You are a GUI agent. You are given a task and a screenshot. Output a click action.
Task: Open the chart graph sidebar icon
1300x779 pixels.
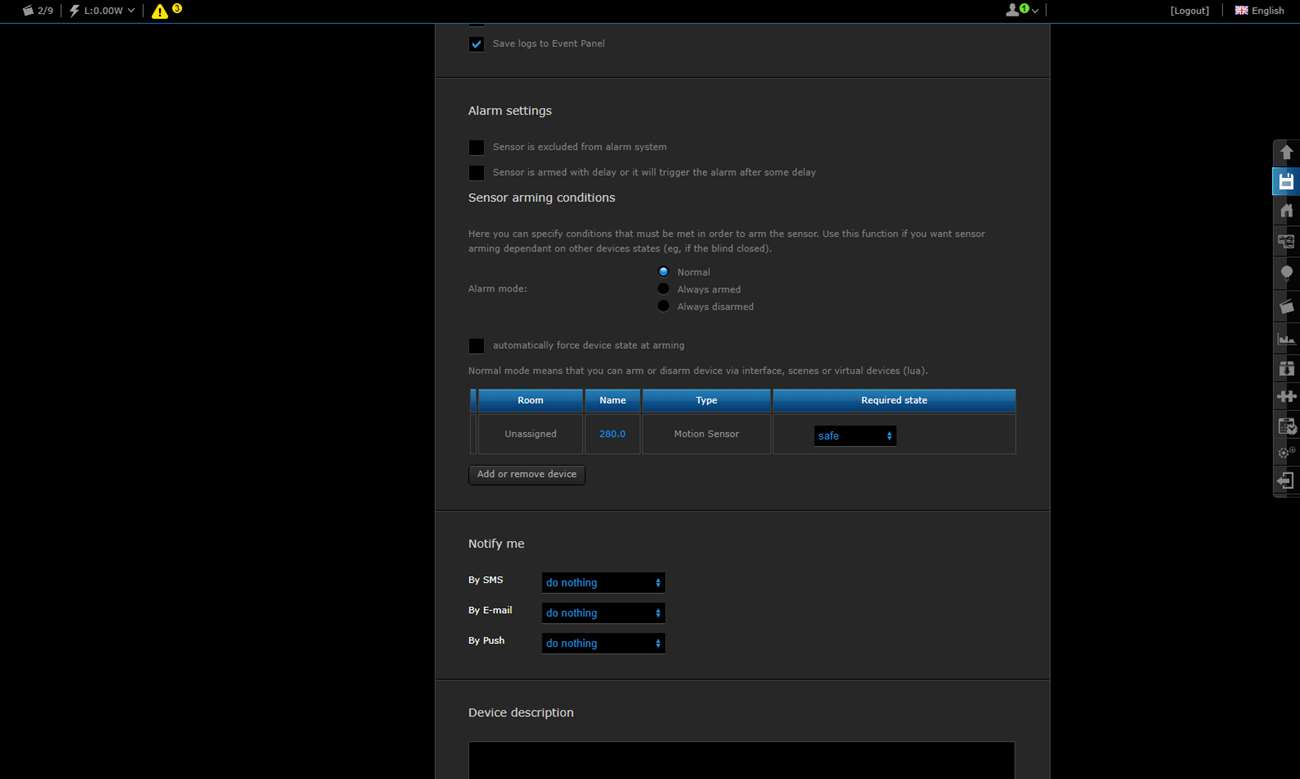[1286, 338]
